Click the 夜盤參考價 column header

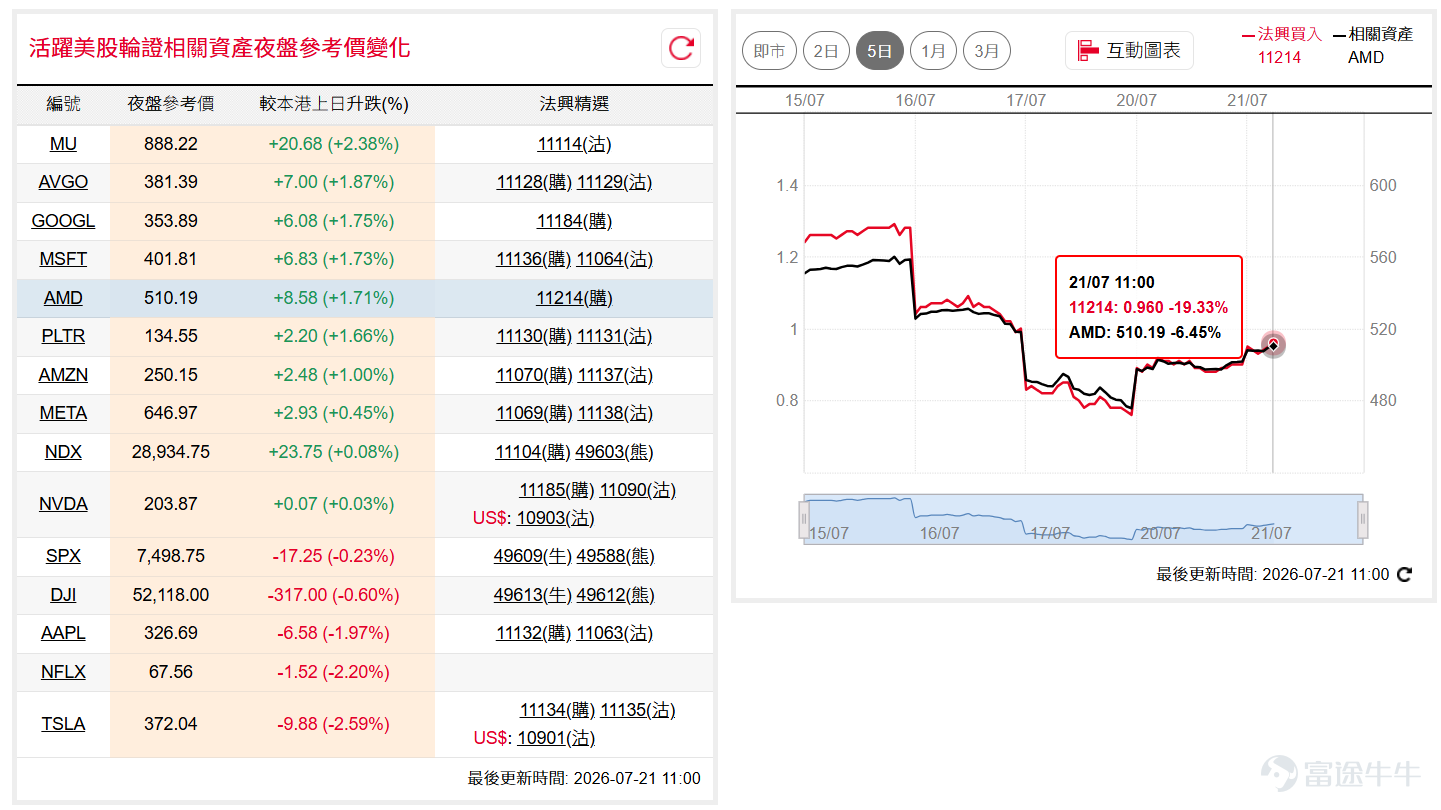tap(171, 104)
